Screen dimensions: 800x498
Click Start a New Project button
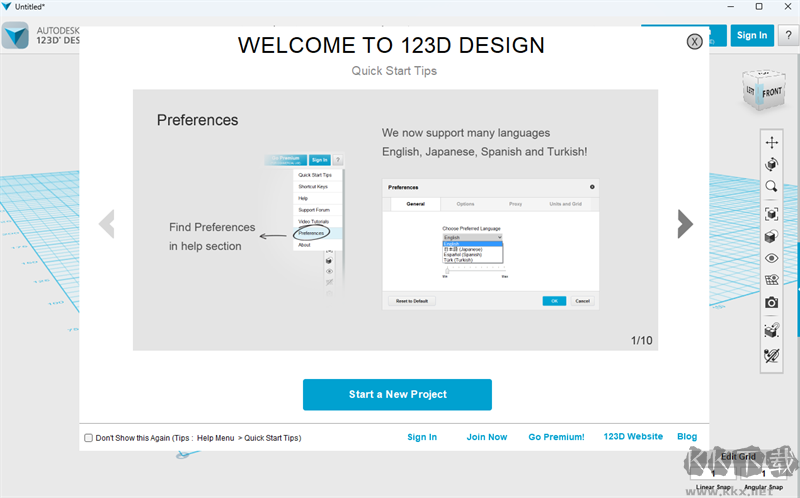pos(397,394)
